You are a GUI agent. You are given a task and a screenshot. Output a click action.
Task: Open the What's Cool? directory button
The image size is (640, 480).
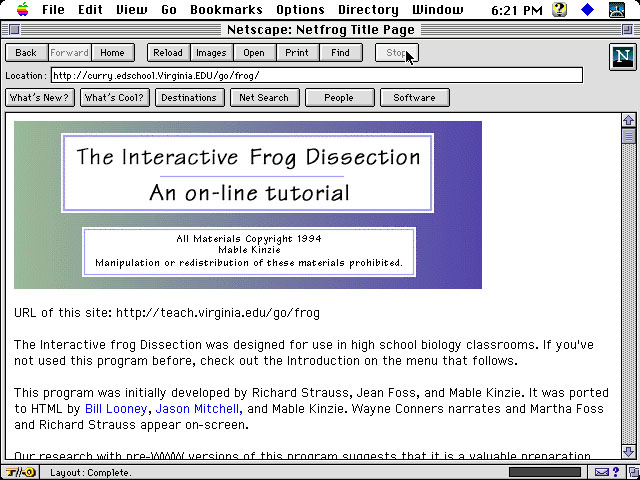tap(115, 98)
